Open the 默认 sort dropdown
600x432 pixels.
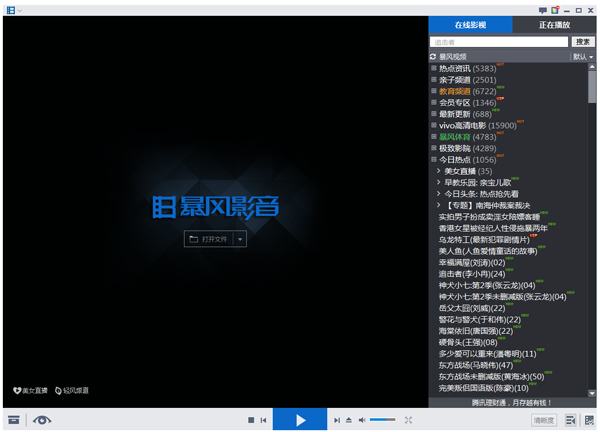click(x=583, y=57)
